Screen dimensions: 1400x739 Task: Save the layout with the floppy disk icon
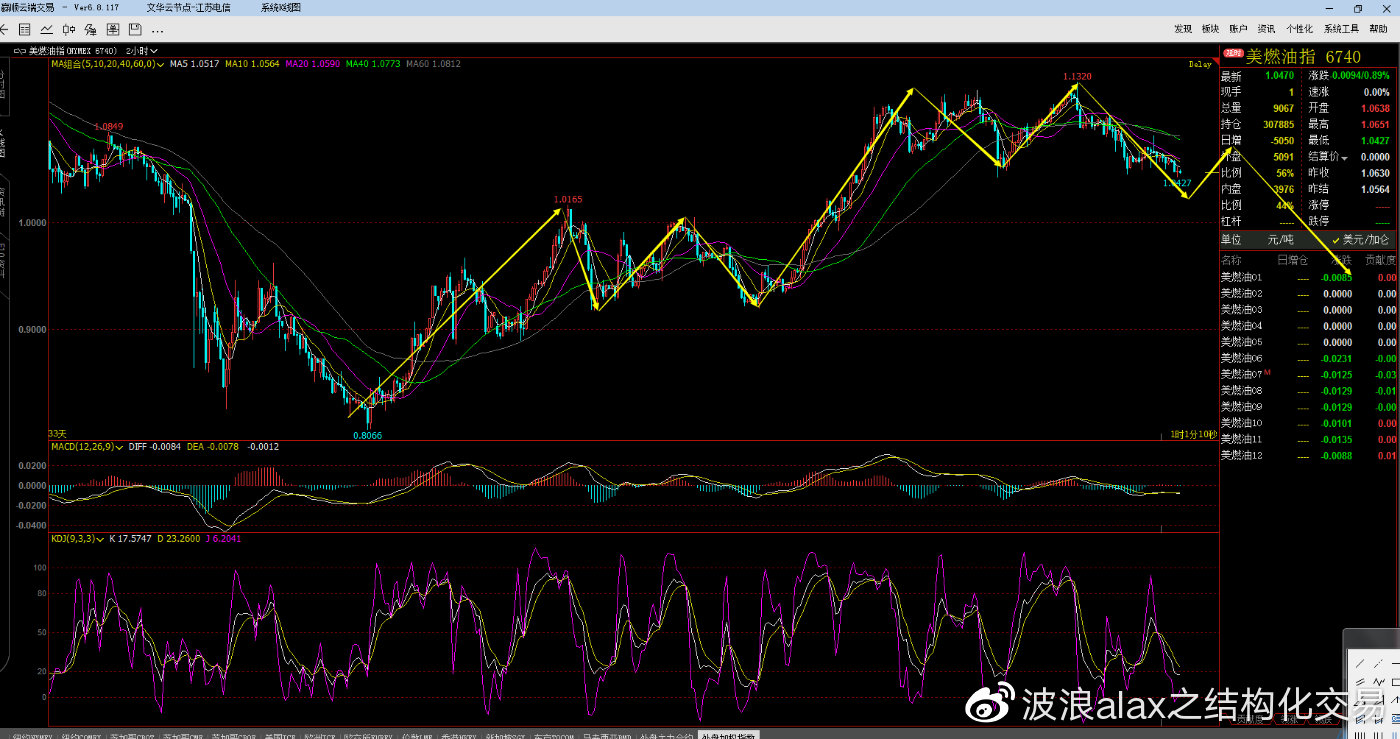point(135,29)
